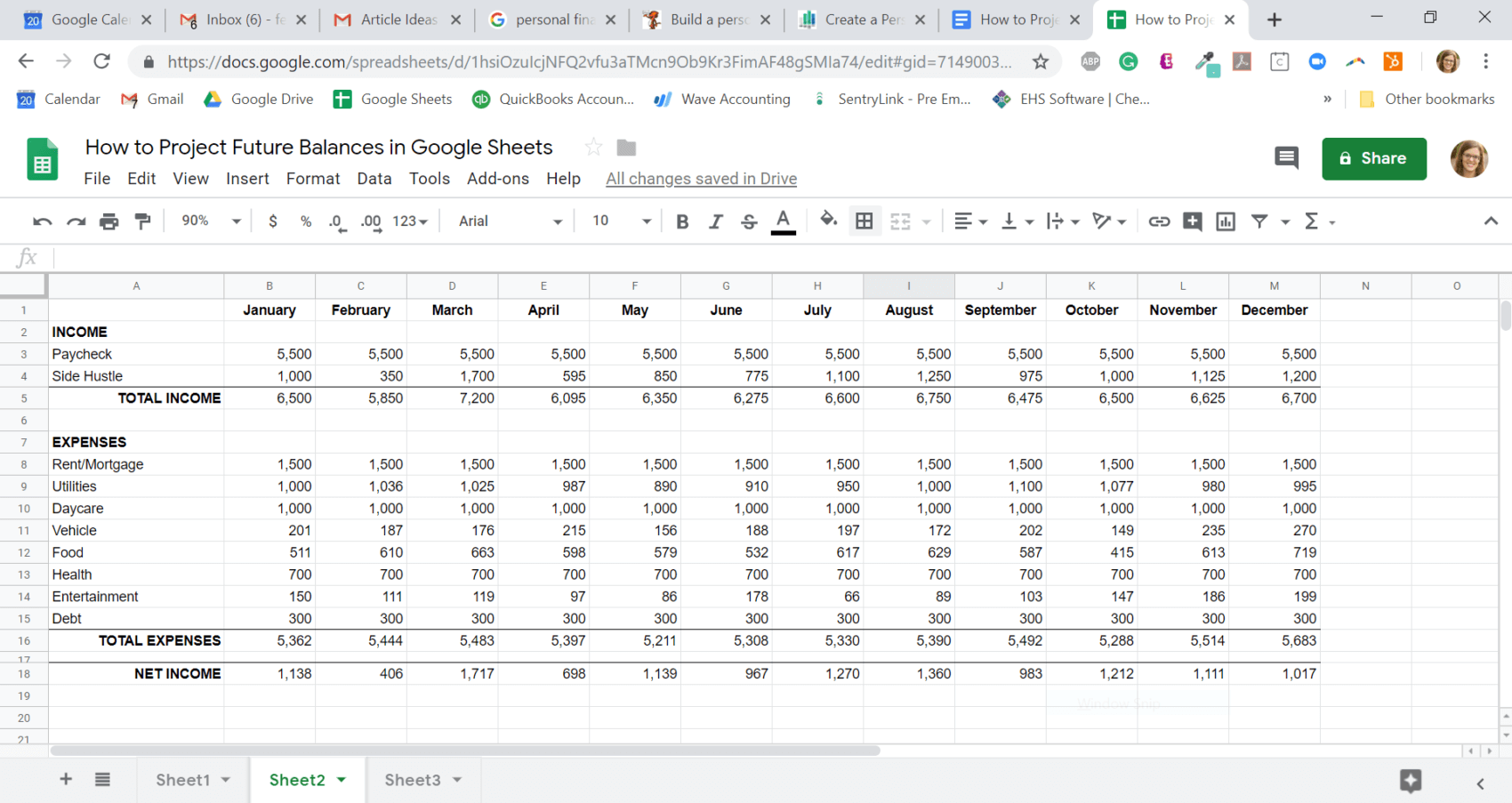Open the Data menu
1512x803 pixels.
click(374, 179)
